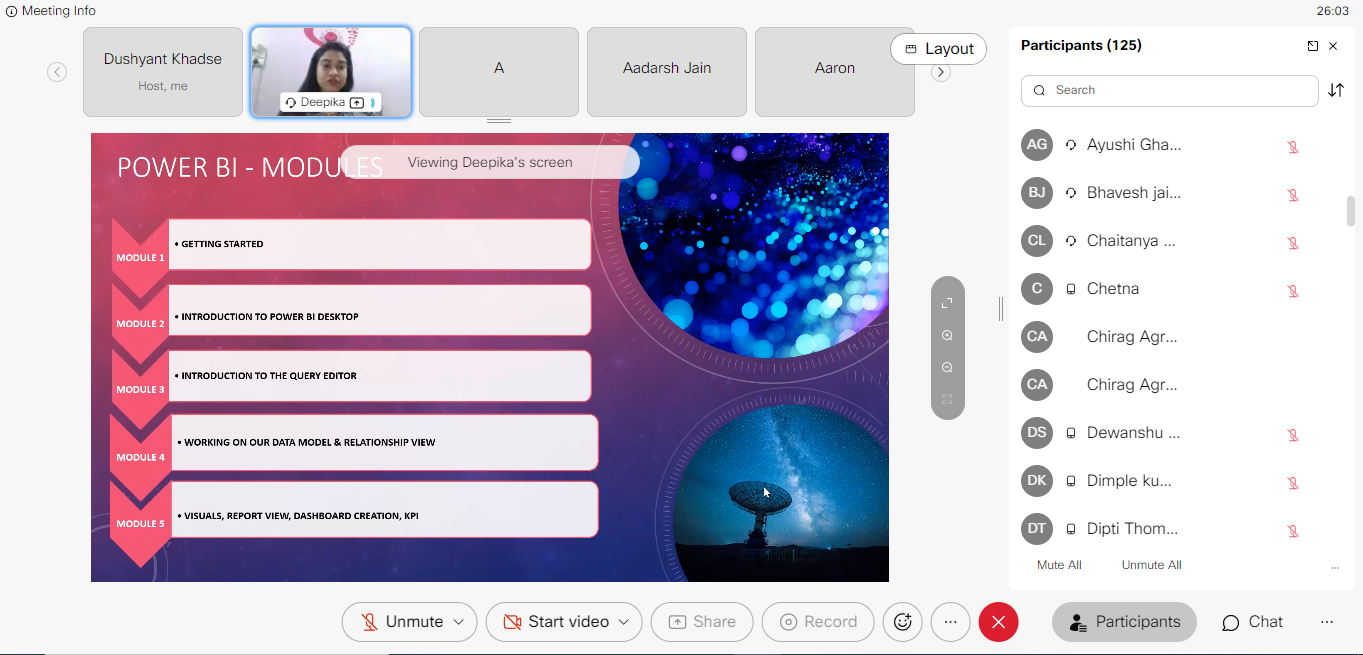Open panel options three dots beside Chat
1363x655 pixels.
[1327, 622]
